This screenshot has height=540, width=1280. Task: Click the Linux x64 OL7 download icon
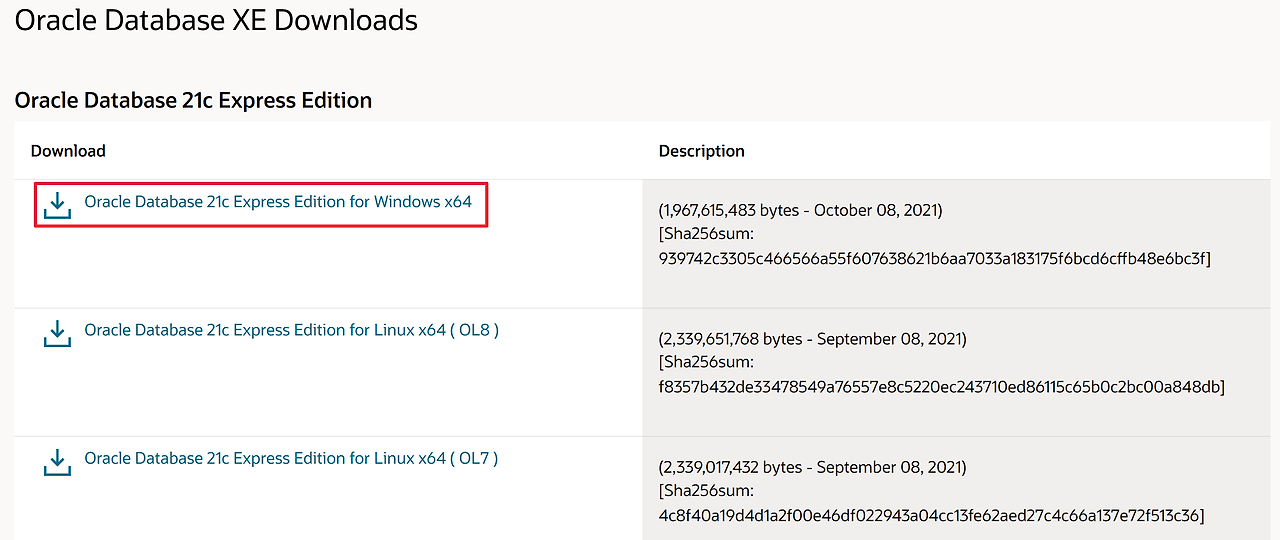[58, 460]
